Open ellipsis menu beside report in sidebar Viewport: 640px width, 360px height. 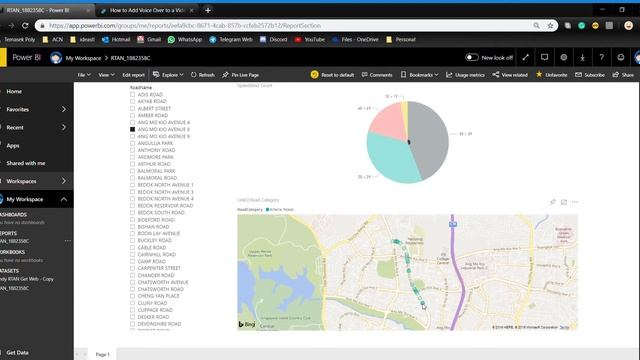tap(68, 241)
